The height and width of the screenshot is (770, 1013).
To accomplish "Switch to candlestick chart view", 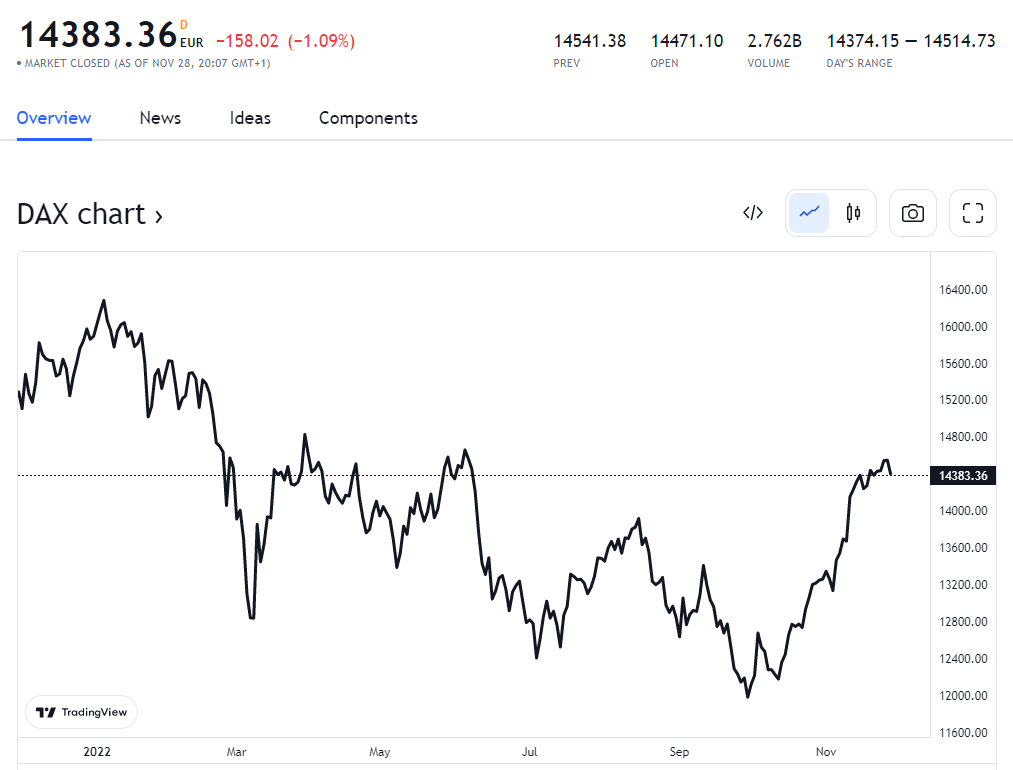I will [x=853, y=213].
